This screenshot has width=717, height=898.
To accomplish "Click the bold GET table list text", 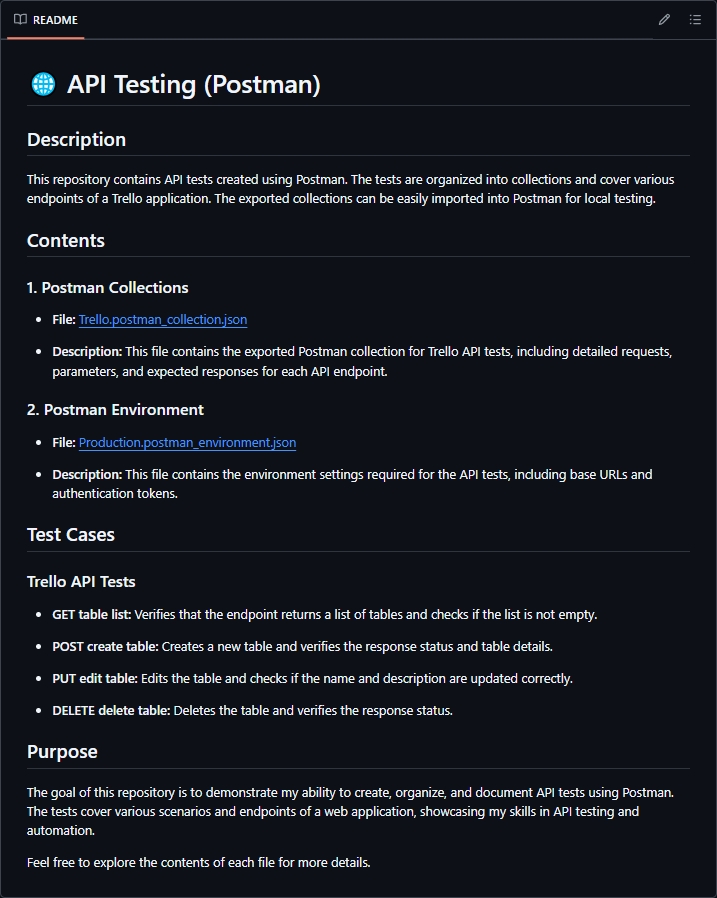I will coord(92,614).
